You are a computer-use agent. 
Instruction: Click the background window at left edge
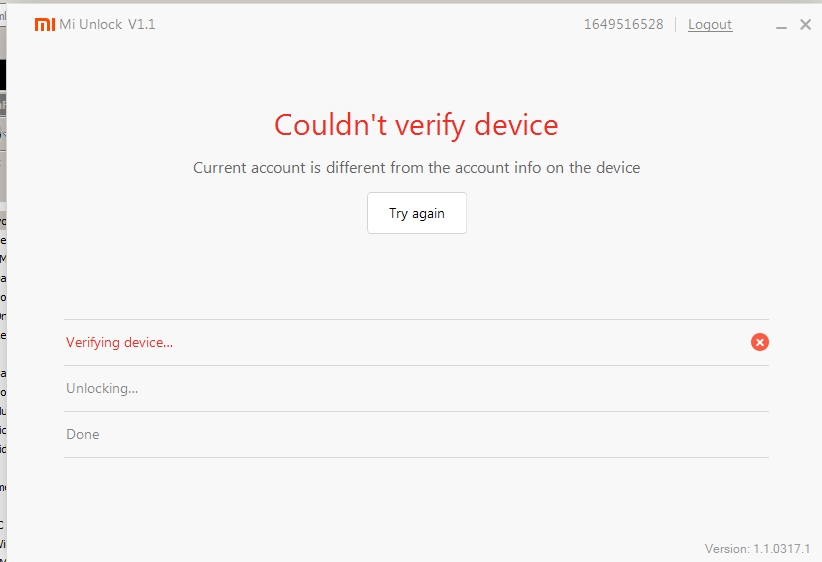[3, 300]
